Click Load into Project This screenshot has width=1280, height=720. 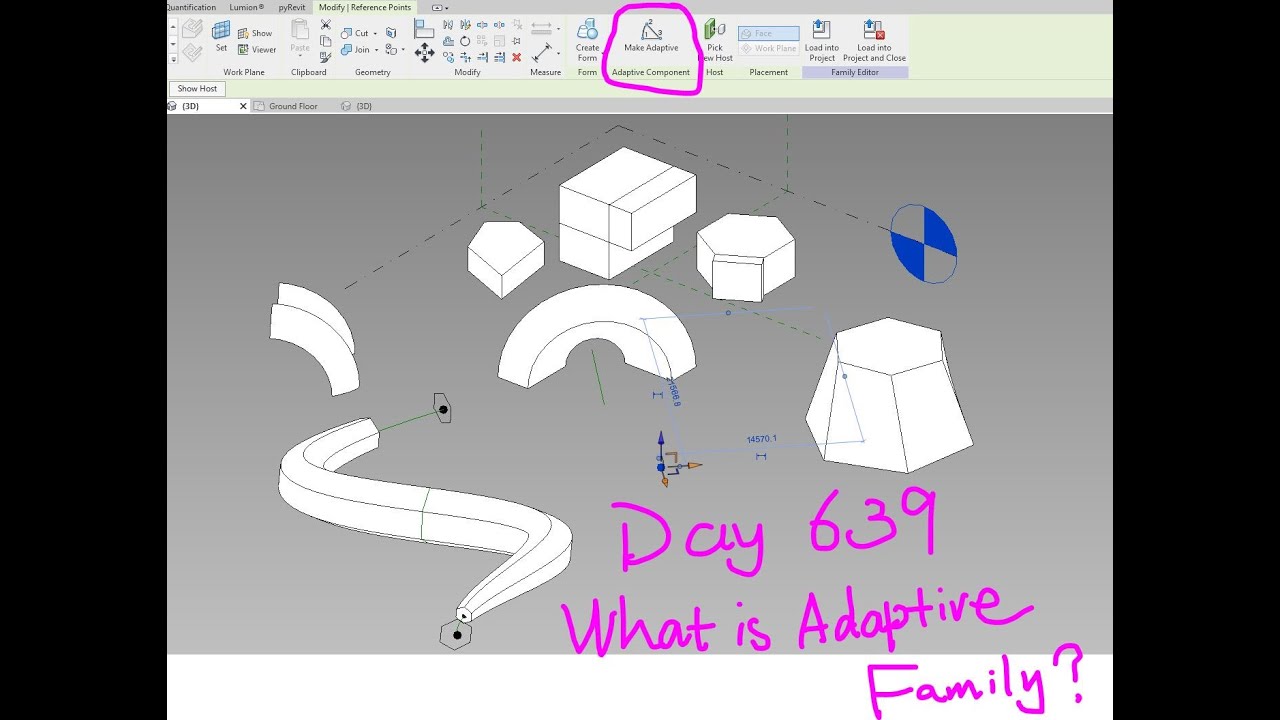822,40
